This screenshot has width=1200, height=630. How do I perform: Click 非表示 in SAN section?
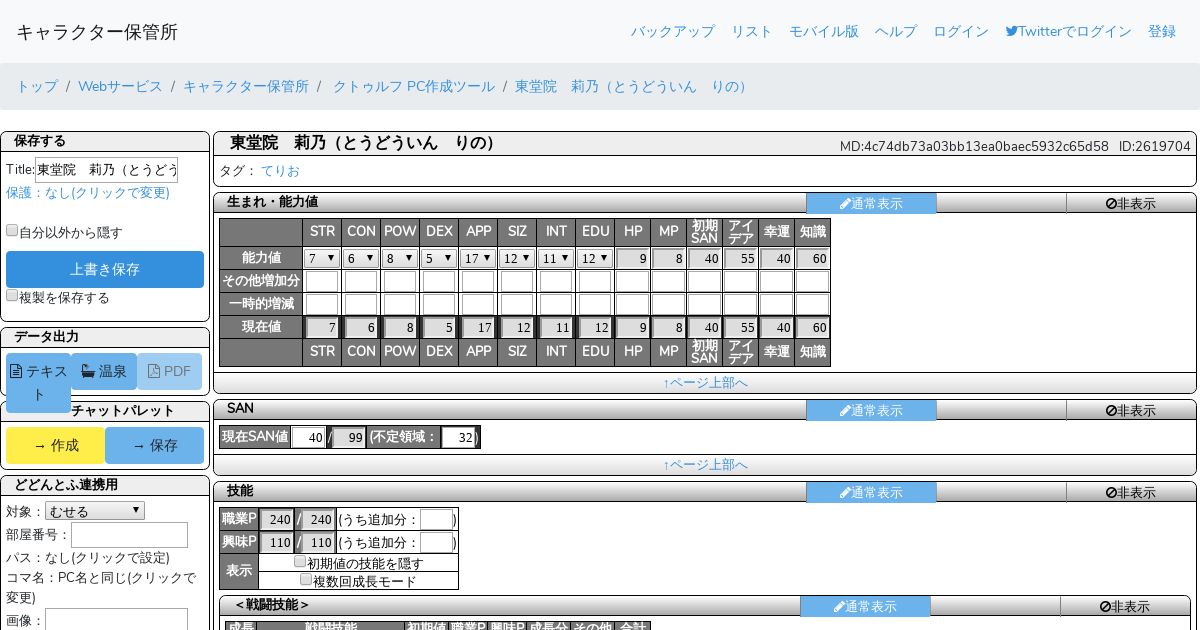tap(1131, 410)
